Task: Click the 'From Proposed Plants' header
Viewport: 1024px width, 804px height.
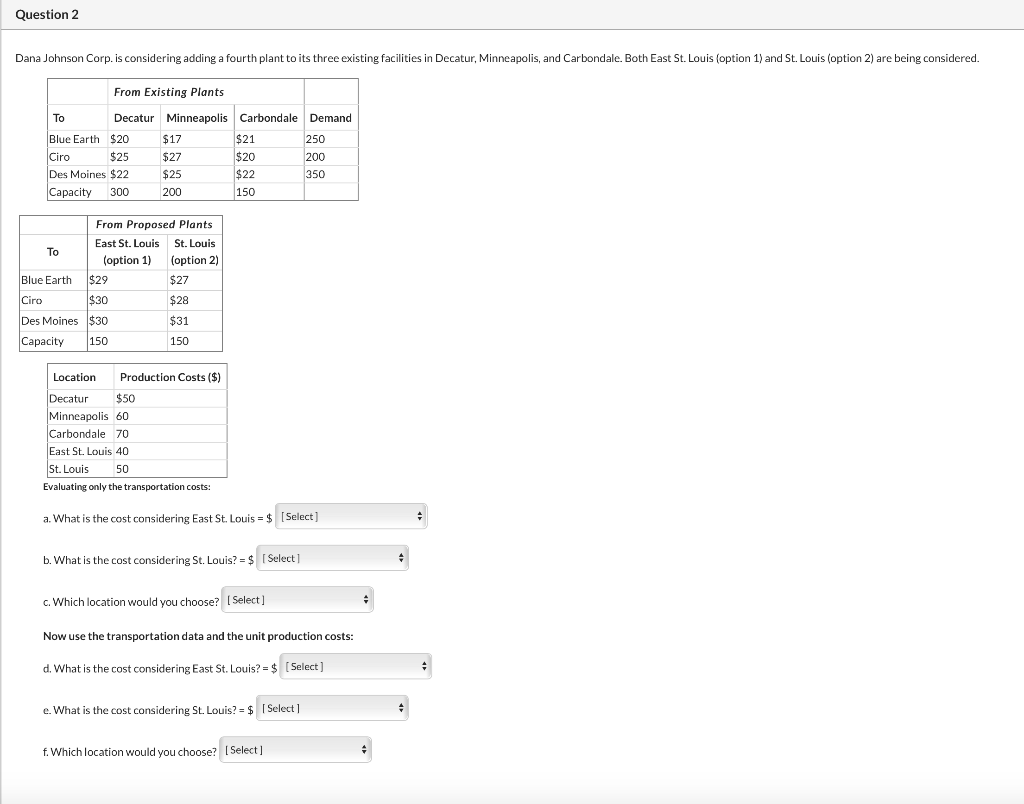Action: 154,225
